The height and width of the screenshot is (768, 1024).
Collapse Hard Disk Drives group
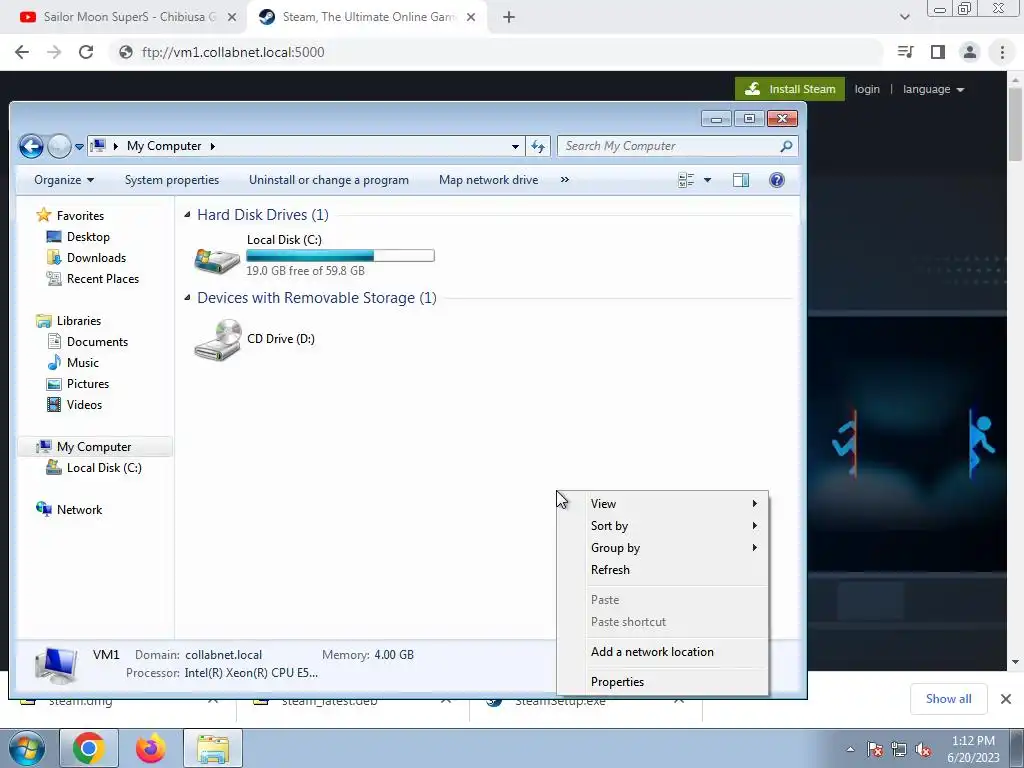click(187, 214)
